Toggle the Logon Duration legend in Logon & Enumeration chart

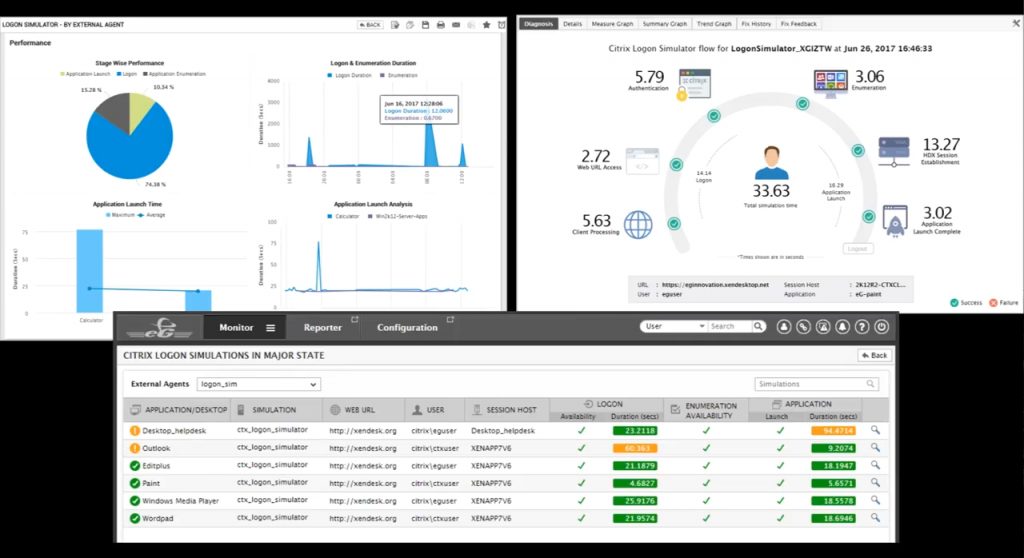click(x=349, y=76)
